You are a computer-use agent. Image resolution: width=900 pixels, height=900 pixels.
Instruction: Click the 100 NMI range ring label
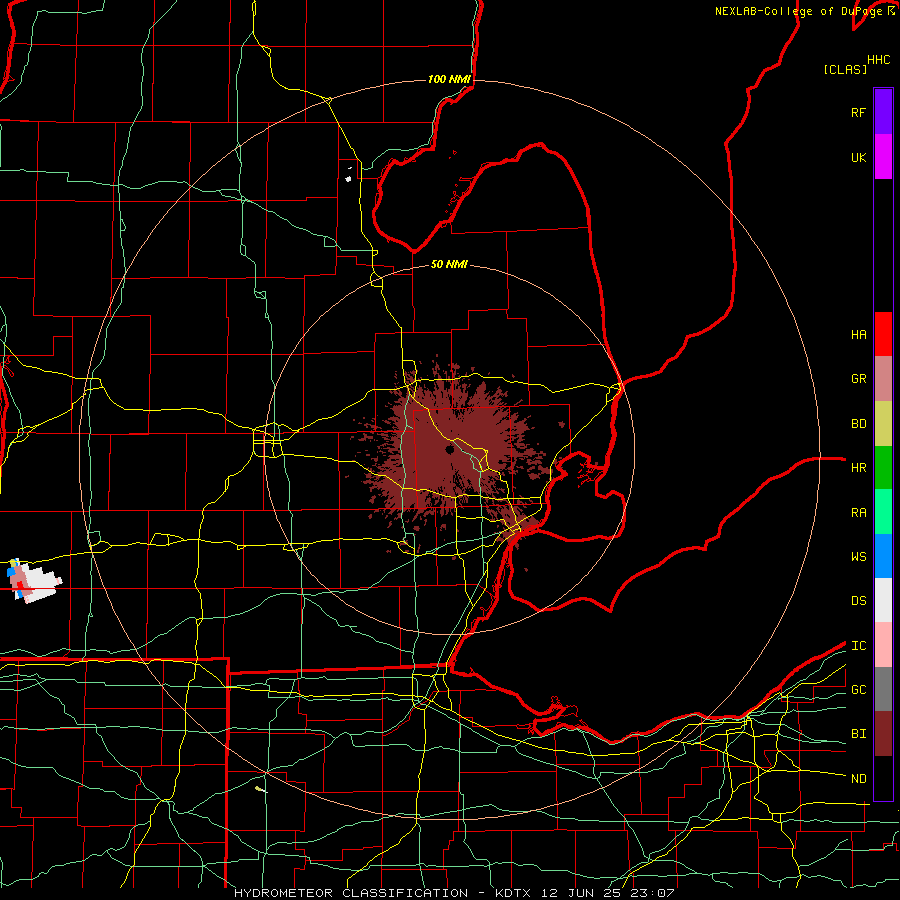[449, 79]
